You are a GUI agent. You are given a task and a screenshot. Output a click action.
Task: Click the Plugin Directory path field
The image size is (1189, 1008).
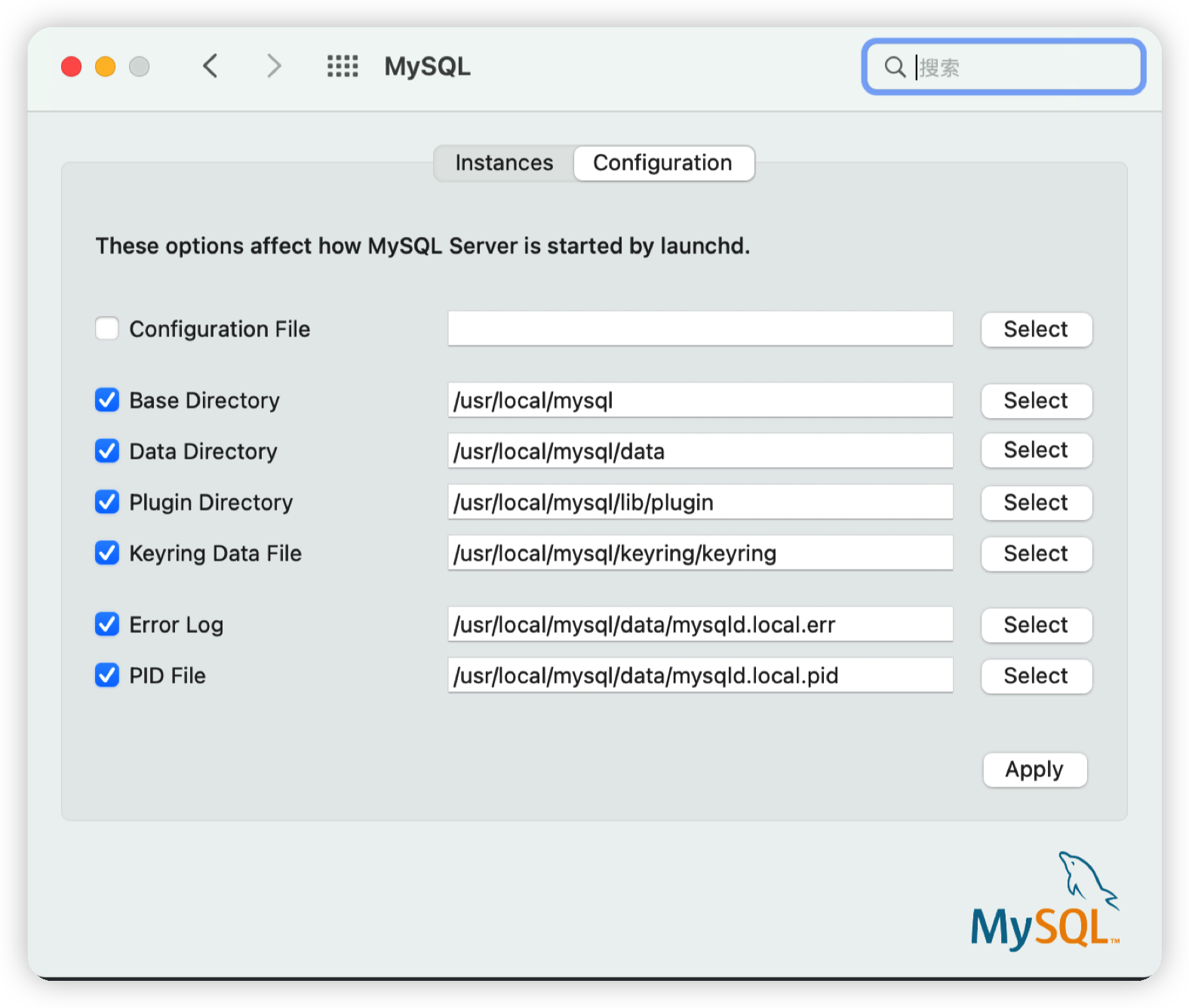coord(700,502)
